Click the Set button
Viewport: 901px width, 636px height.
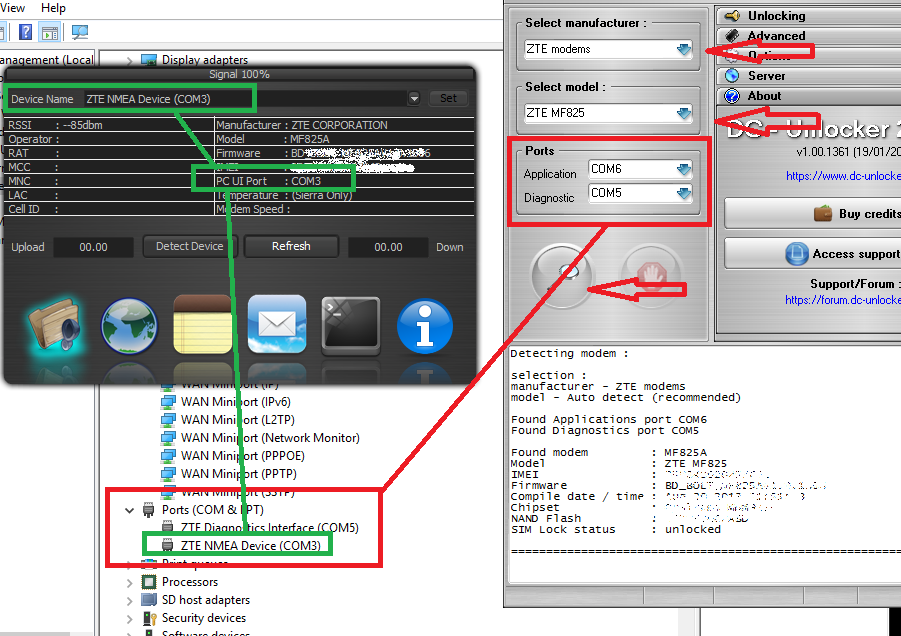click(x=448, y=98)
